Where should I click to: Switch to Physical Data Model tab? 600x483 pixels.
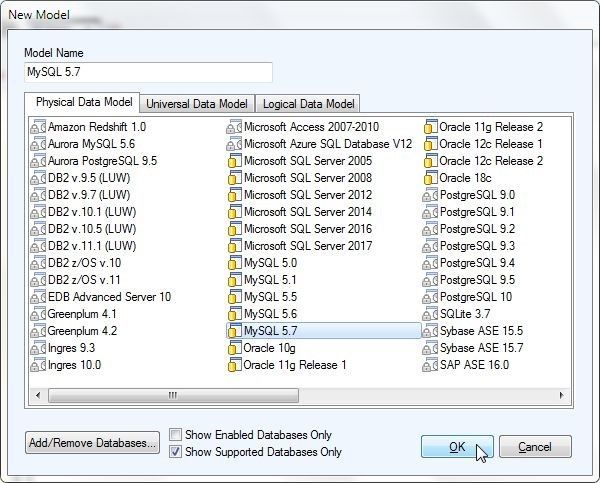coord(82,102)
